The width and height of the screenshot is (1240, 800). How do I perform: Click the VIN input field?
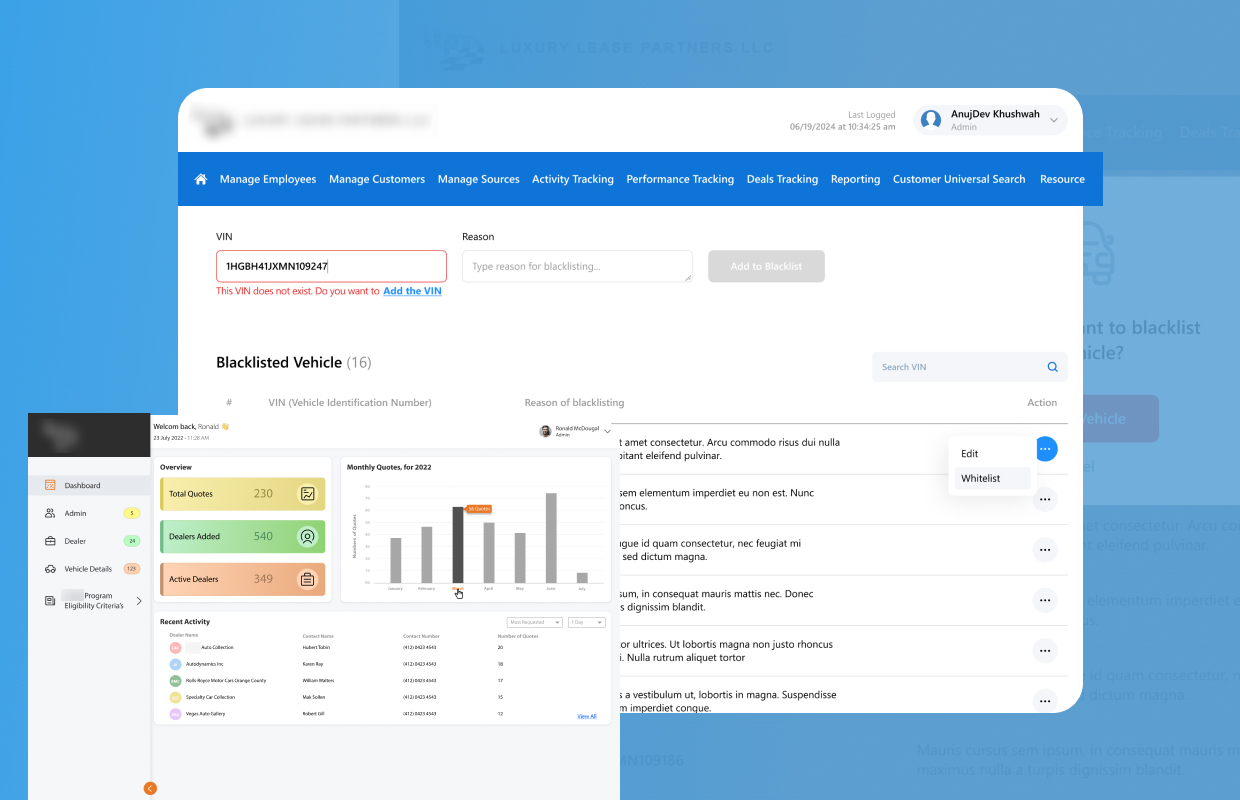pyautogui.click(x=331, y=266)
